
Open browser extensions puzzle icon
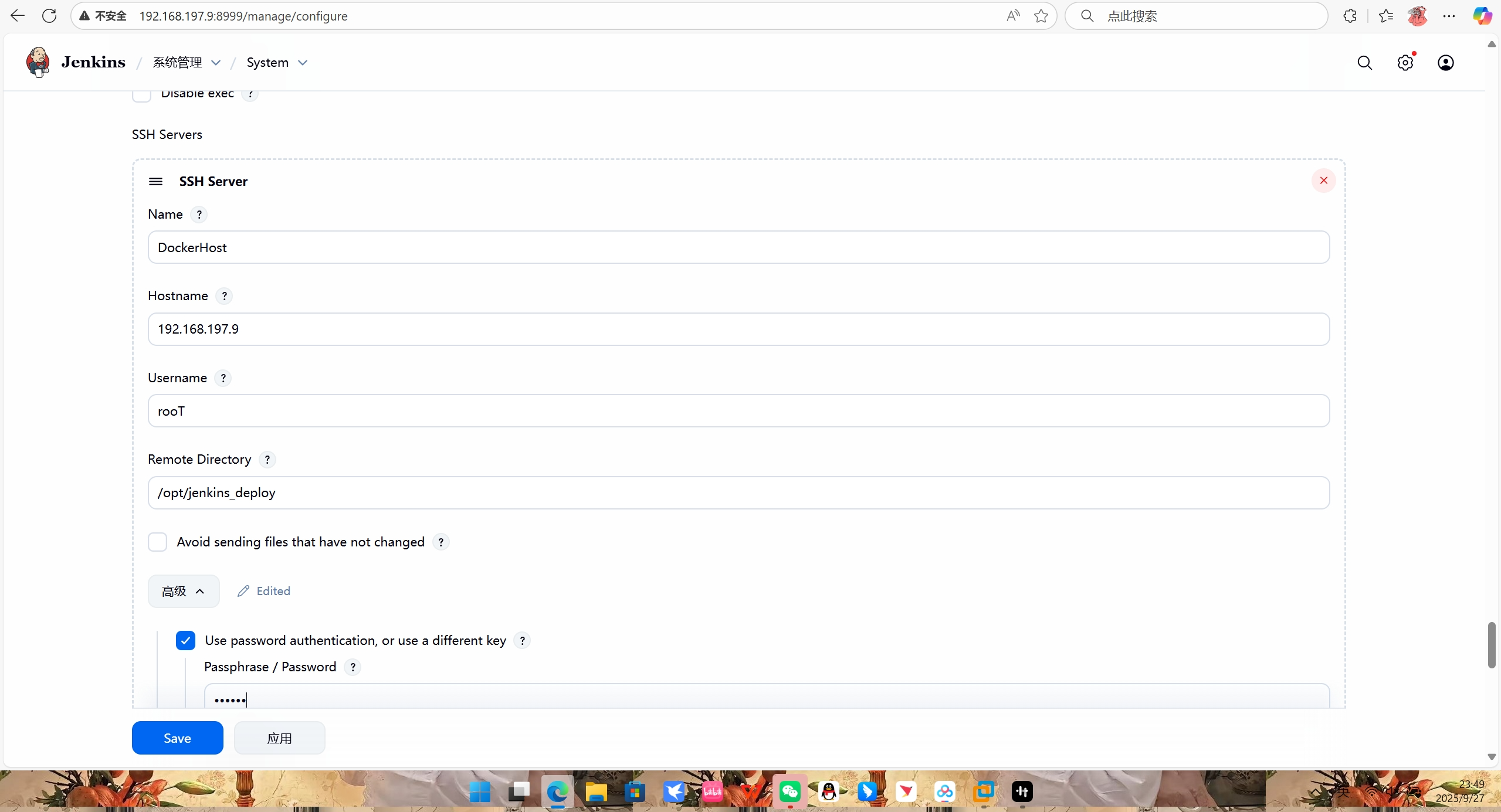[x=1350, y=16]
